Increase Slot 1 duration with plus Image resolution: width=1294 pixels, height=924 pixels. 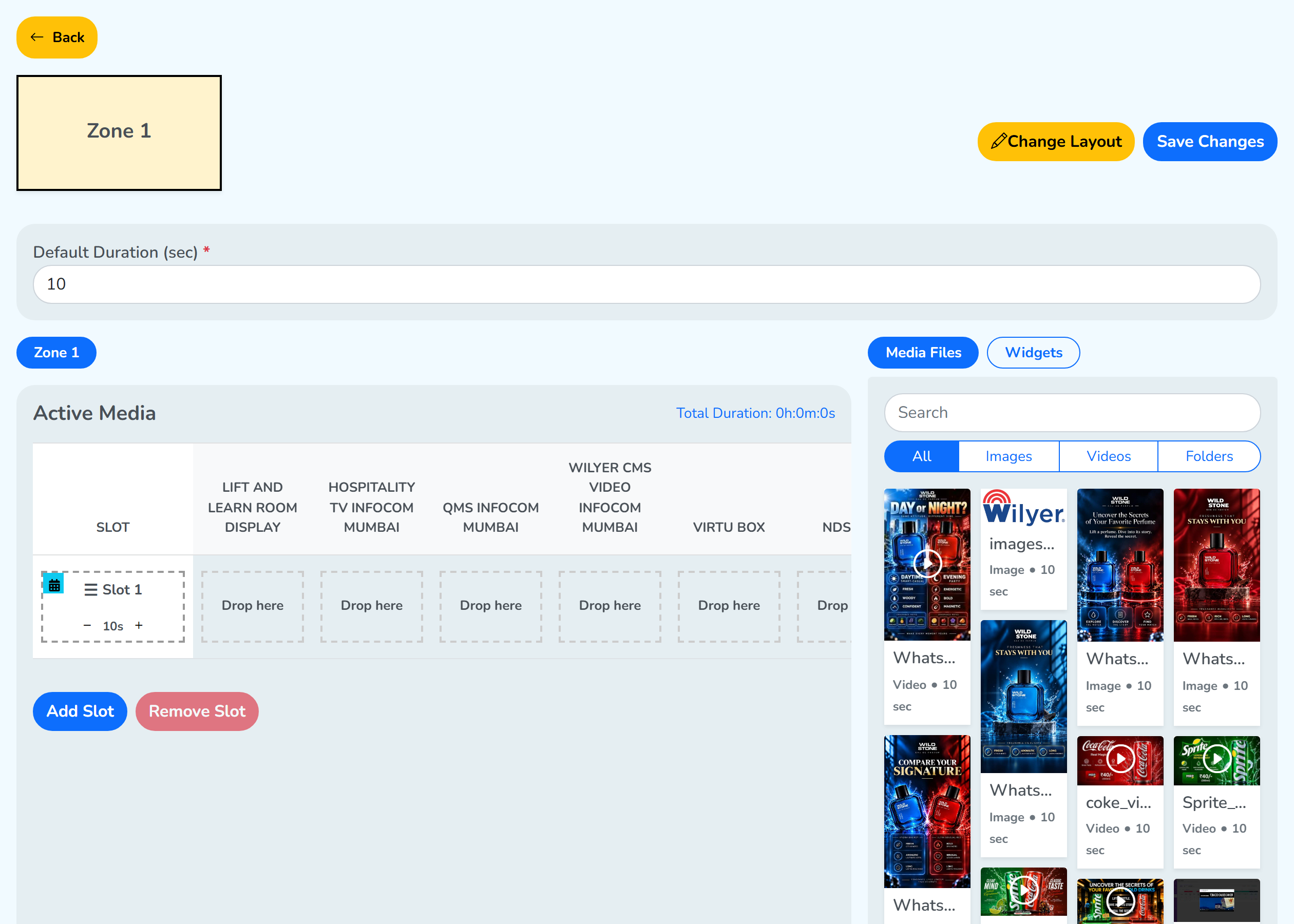139,625
